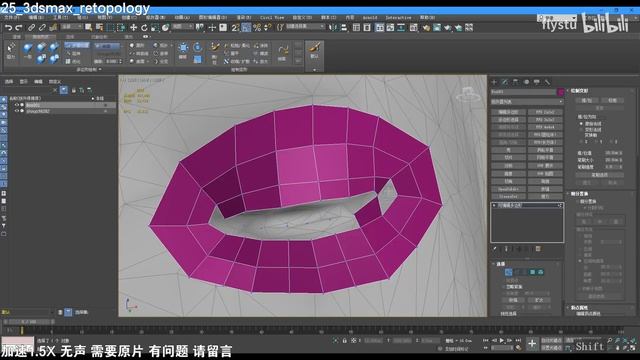Switch to the Display command panel tab
Image resolution: width=640 pixels, height=360 pixels.
point(537,82)
